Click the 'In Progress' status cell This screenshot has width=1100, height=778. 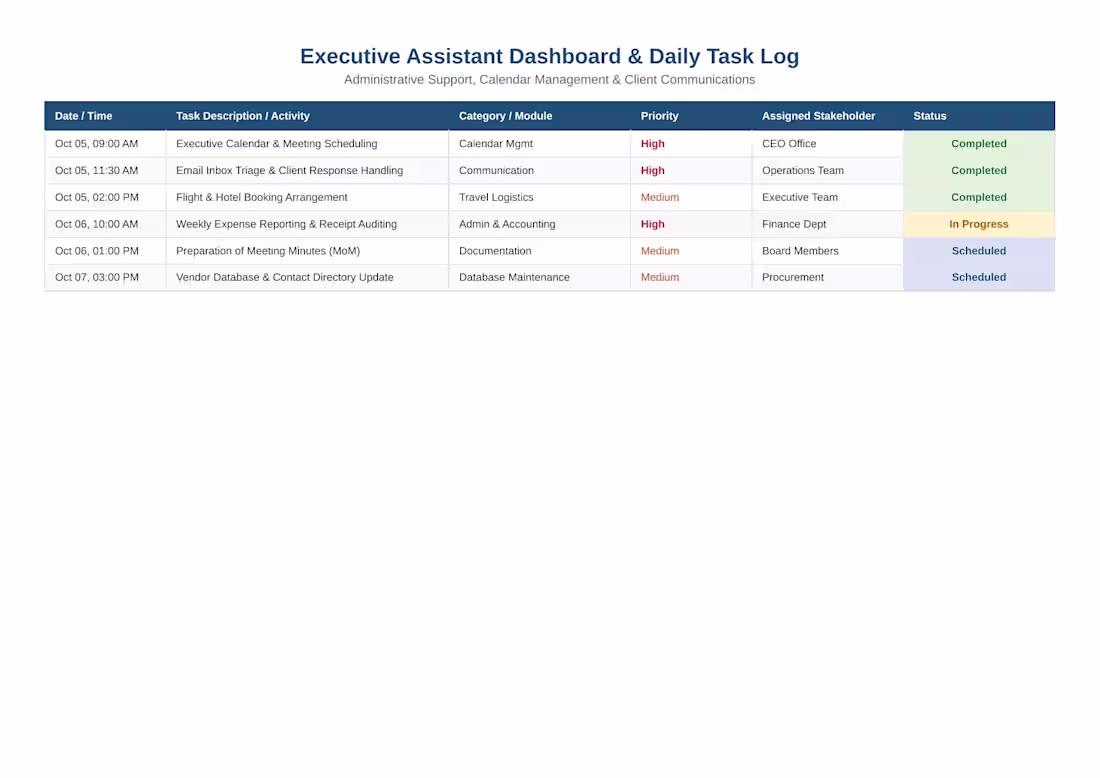979,224
